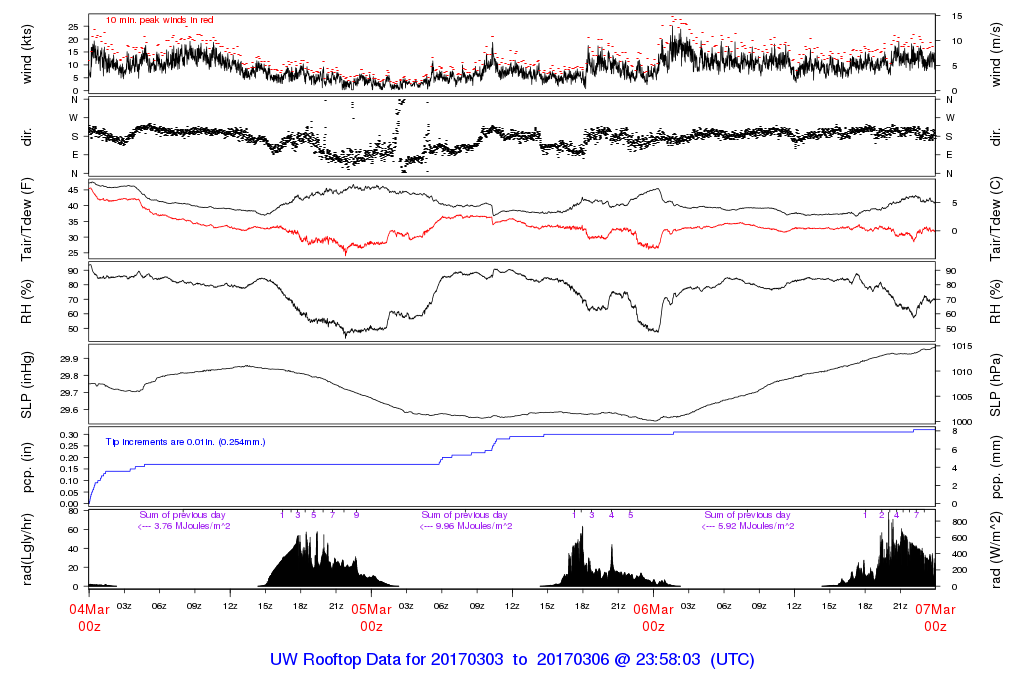
Task: Click the 'RH (%)' left axis label
Action: pos(27,302)
